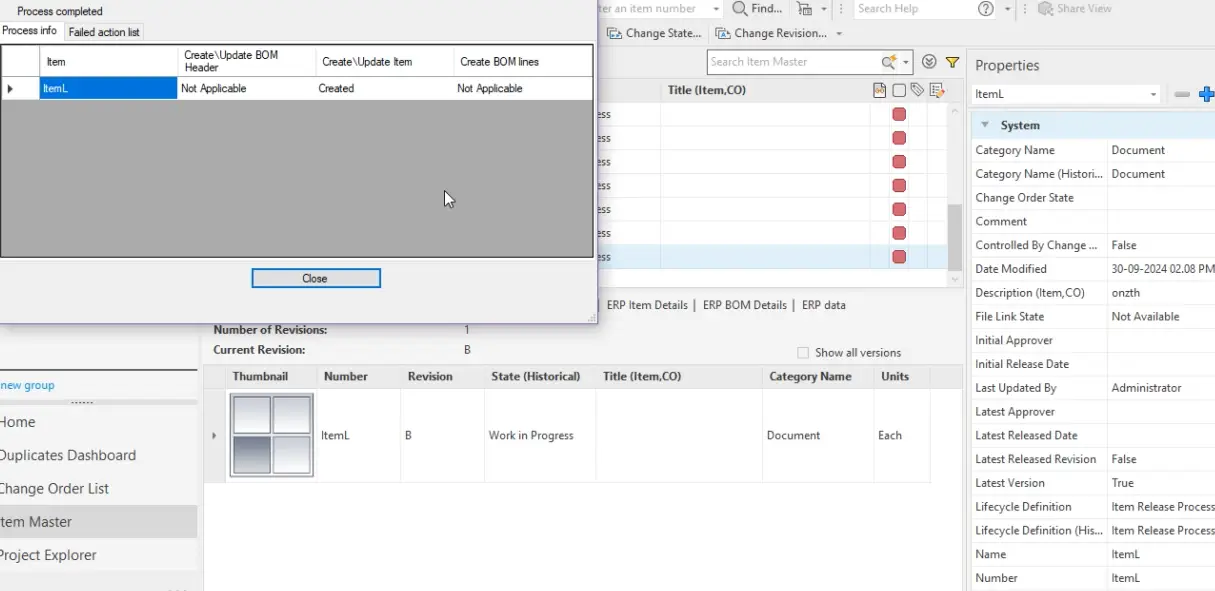Click the gray minus icon in Properties
Viewport: 1215px width, 591px height.
(x=1182, y=94)
